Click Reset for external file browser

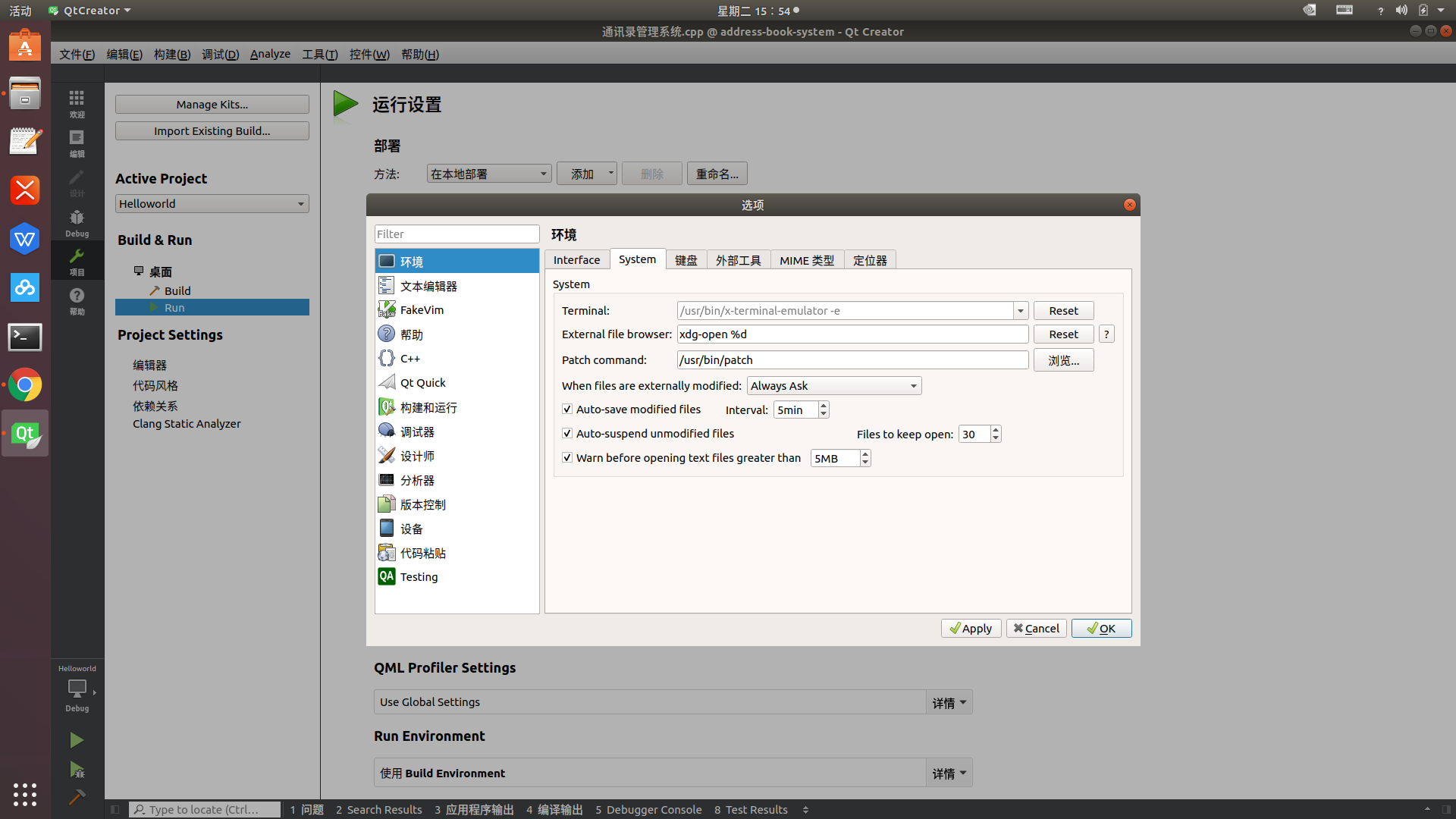coord(1063,334)
